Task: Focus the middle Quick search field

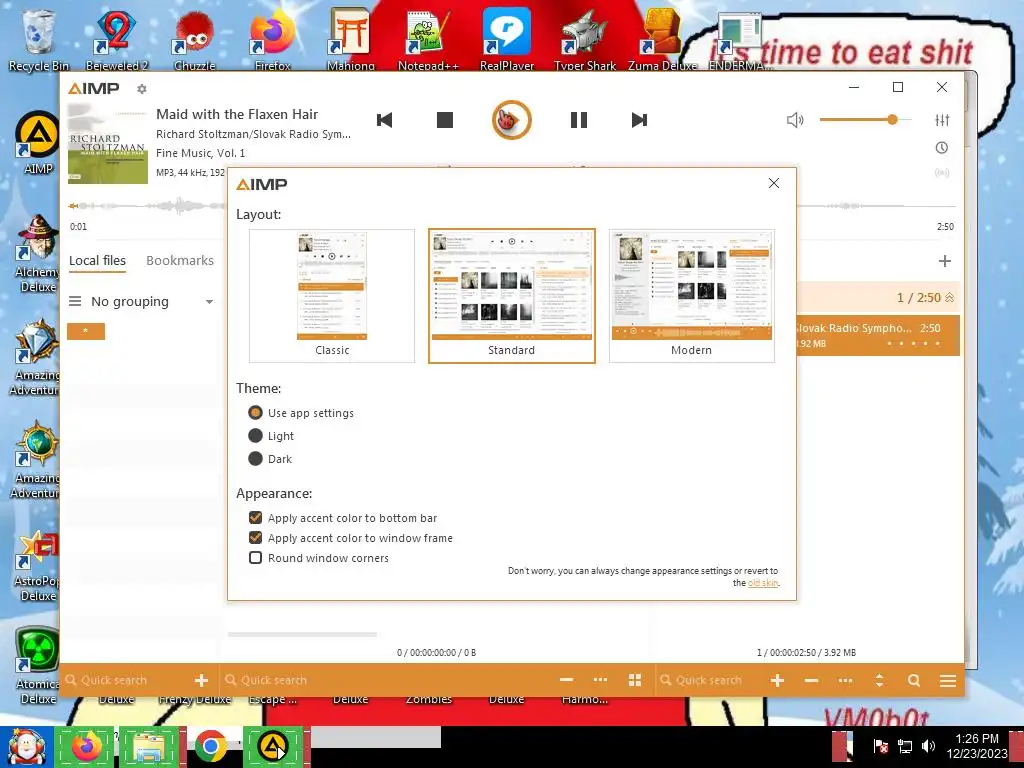Action: click(x=389, y=680)
